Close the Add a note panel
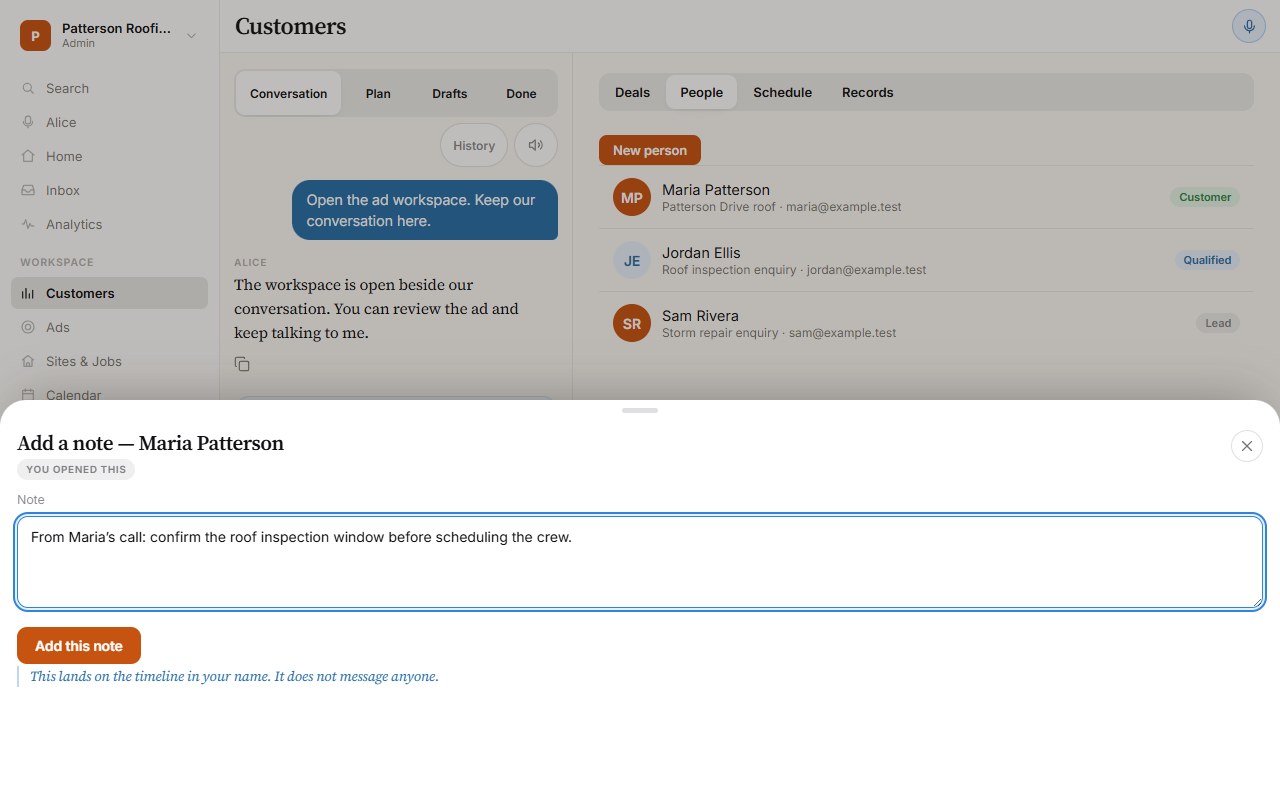The image size is (1280, 800). click(x=1246, y=446)
